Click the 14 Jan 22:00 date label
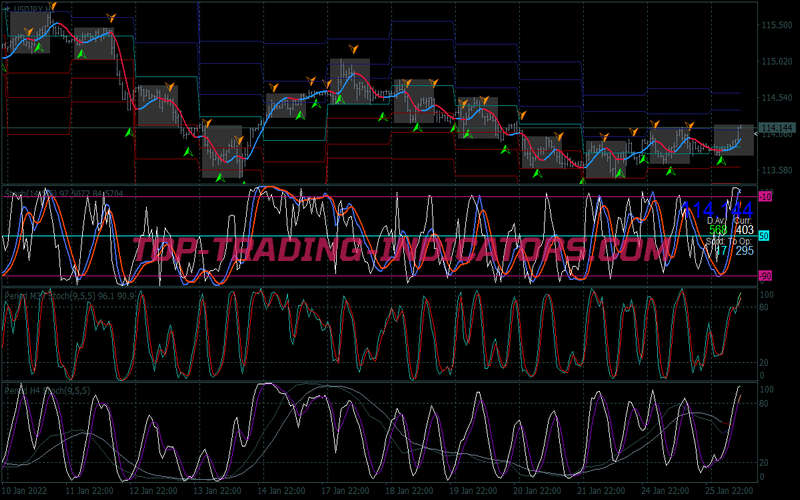 click(281, 491)
